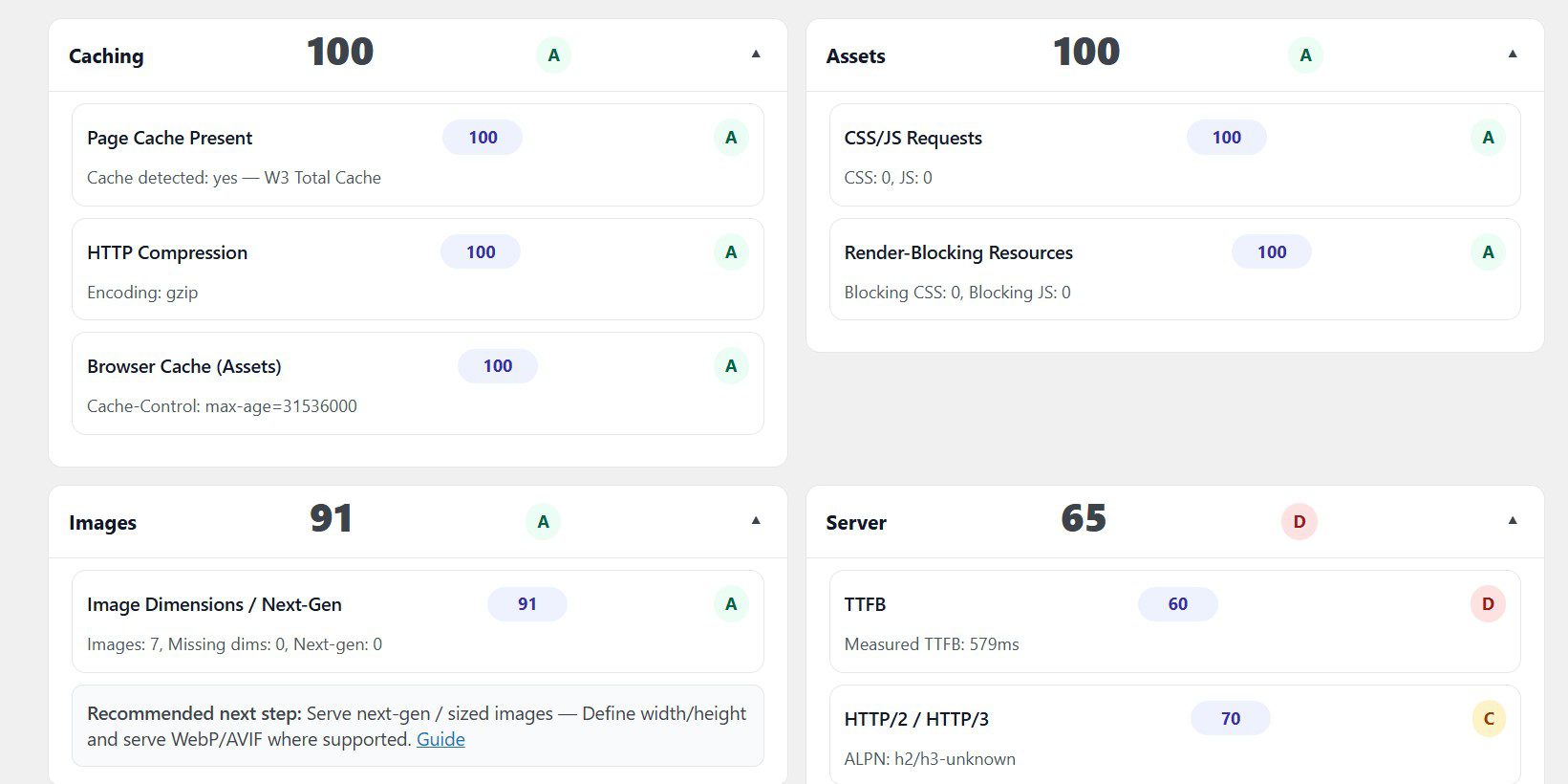
Task: Collapse the Server section
Action: pyautogui.click(x=1513, y=521)
